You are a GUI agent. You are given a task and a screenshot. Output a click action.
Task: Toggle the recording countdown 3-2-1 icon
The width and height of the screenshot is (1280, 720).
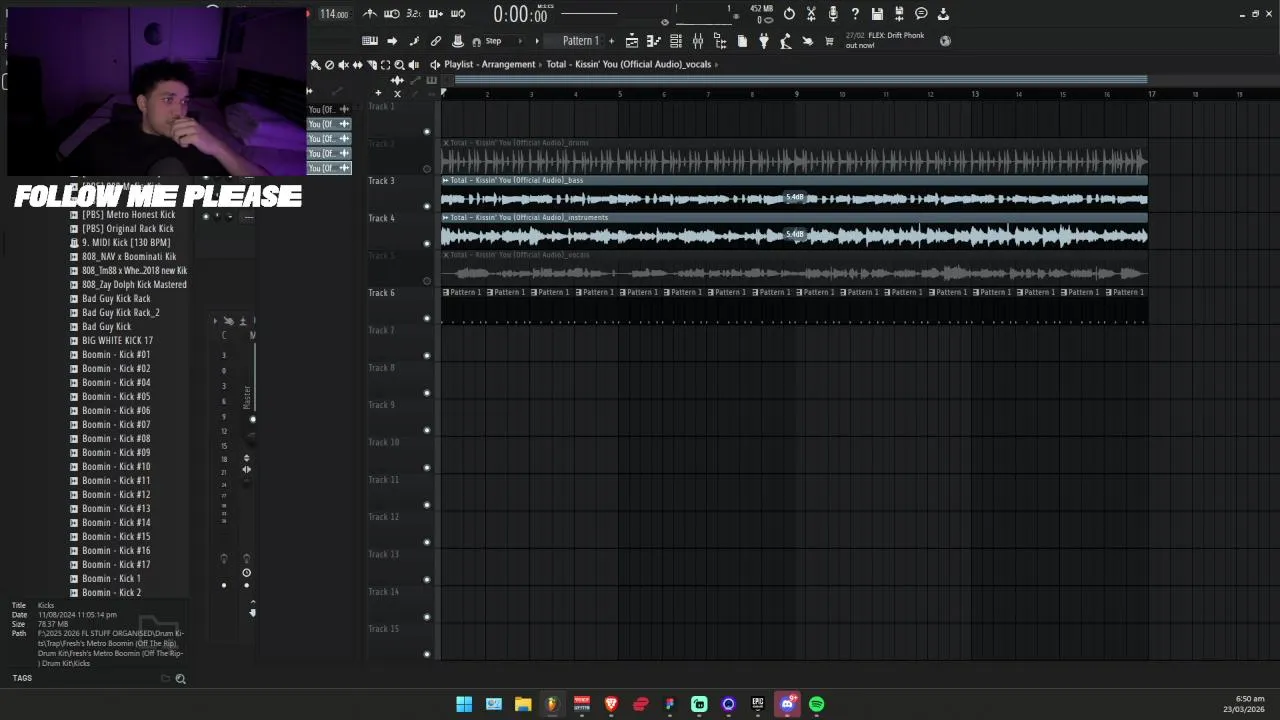(413, 14)
